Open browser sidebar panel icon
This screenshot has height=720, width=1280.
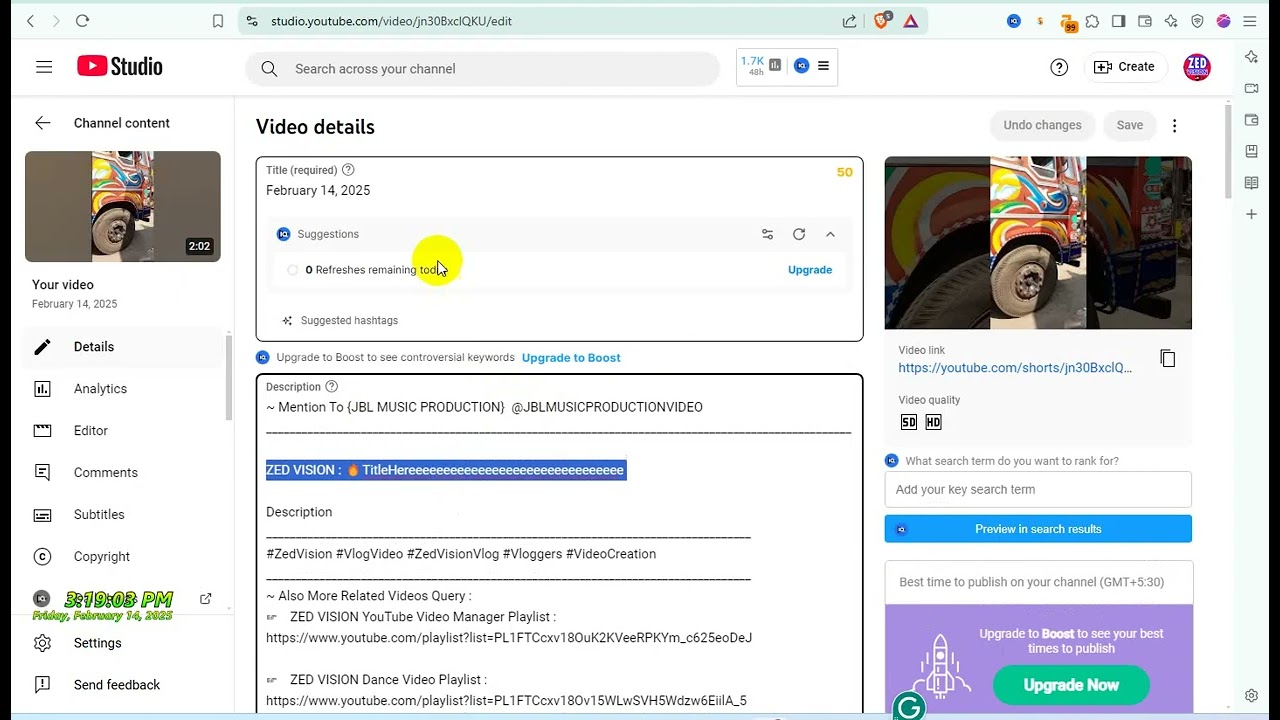coord(1118,21)
